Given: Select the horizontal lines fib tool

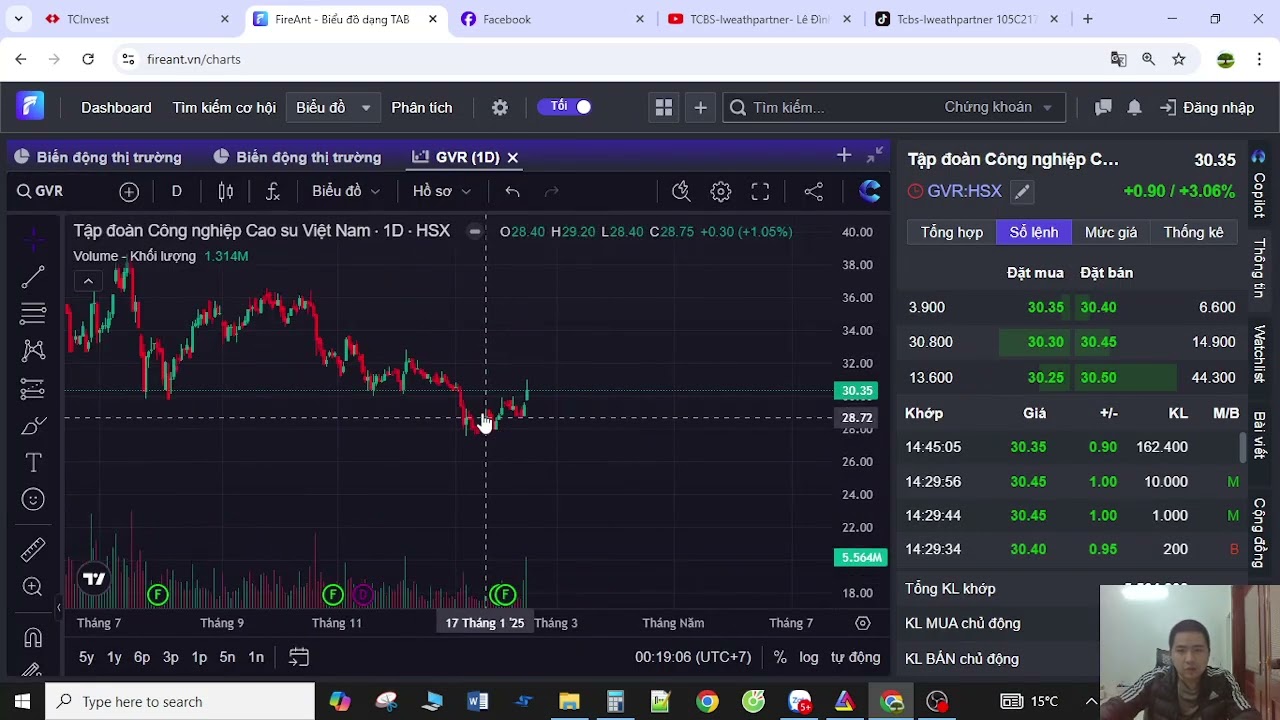Looking at the screenshot, I should (x=33, y=314).
